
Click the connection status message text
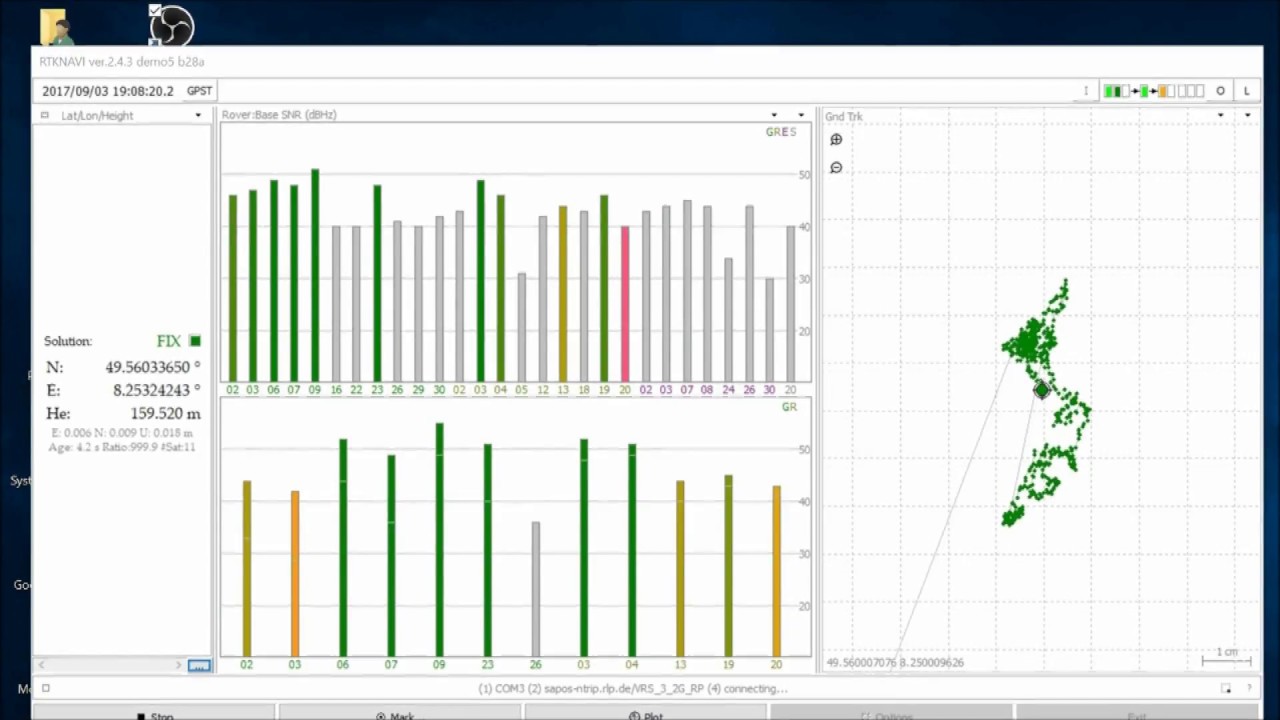(633, 688)
